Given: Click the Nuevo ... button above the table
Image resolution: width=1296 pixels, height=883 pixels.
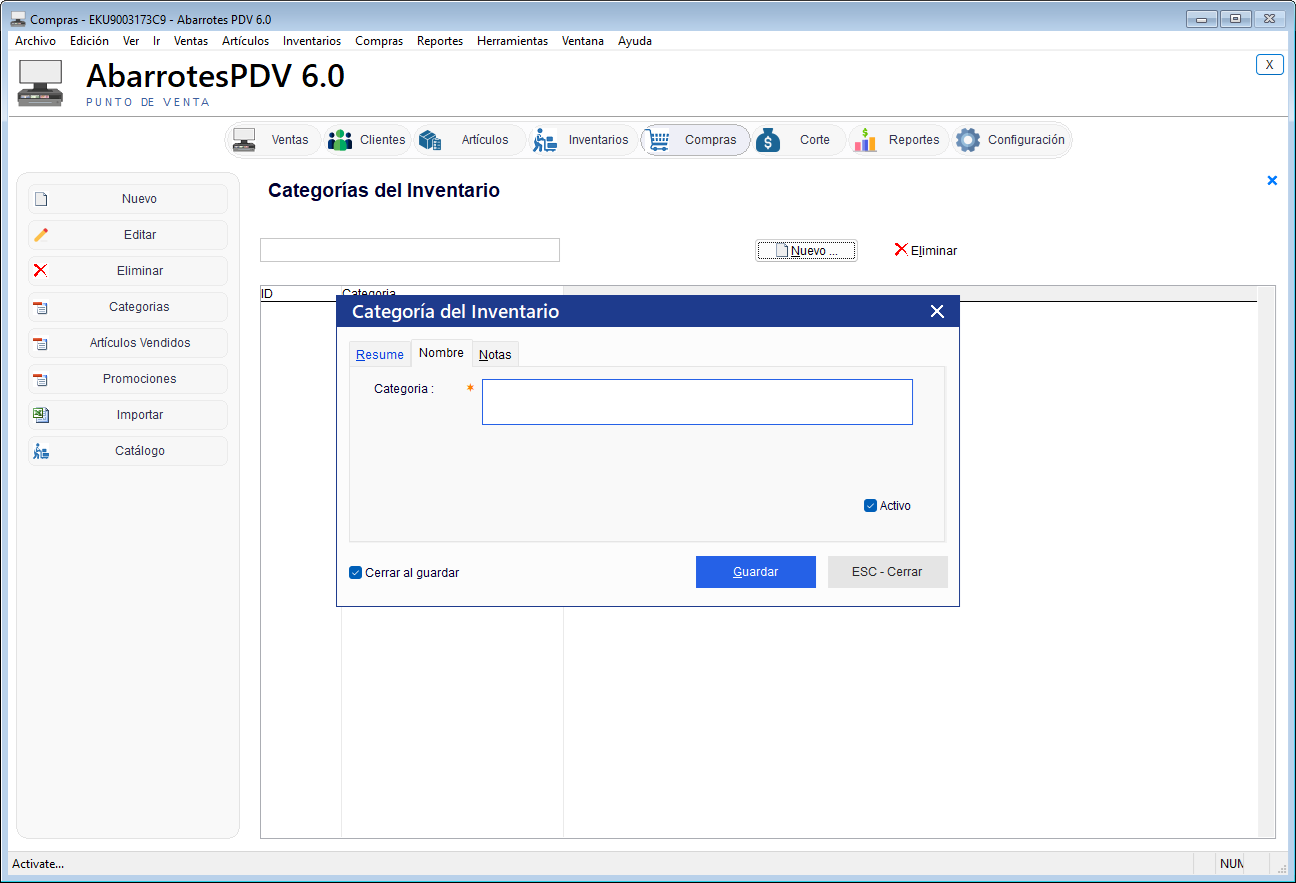Looking at the screenshot, I should 806,251.
